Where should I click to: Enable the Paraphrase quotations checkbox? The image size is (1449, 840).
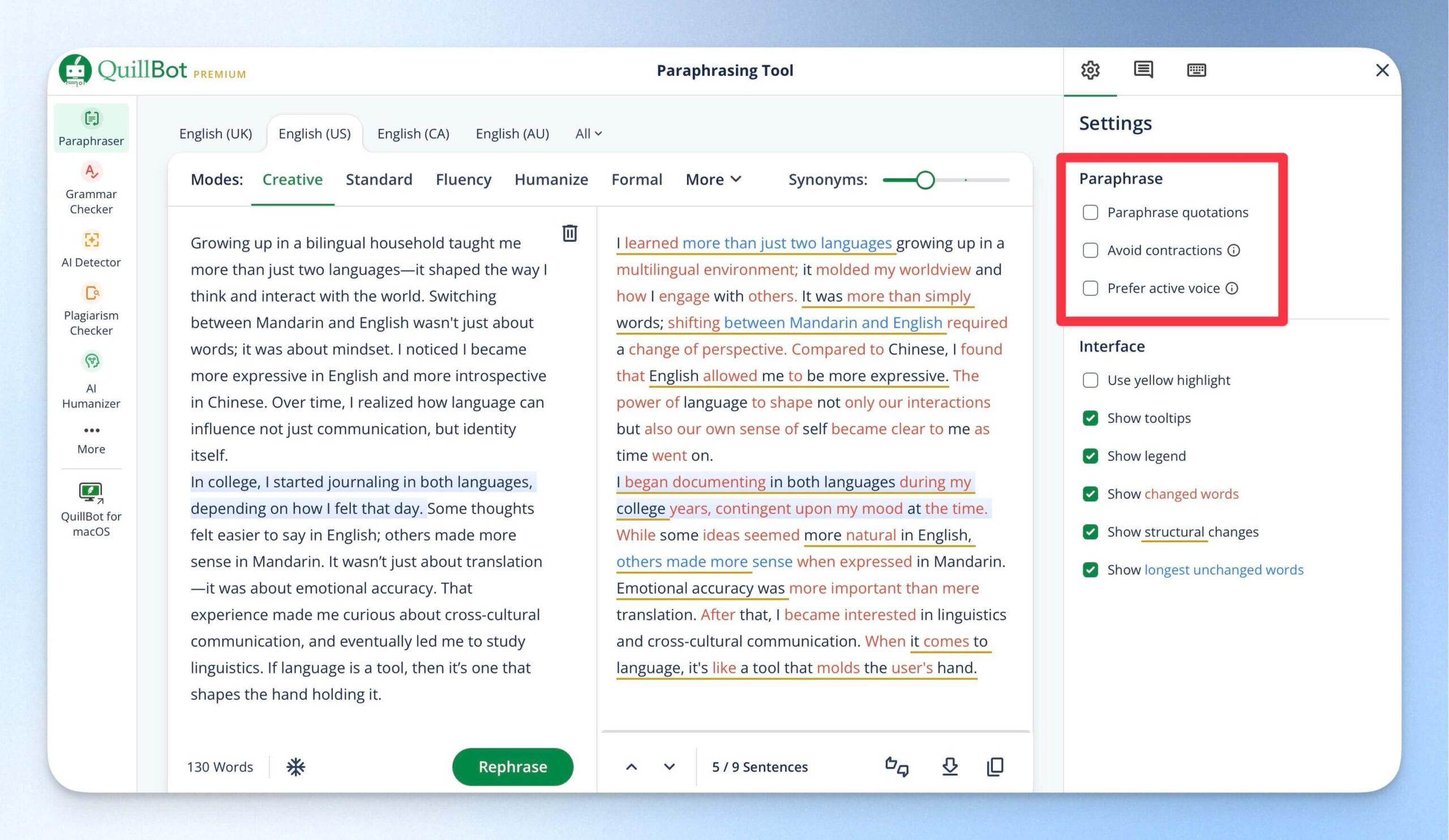pyautogui.click(x=1090, y=212)
